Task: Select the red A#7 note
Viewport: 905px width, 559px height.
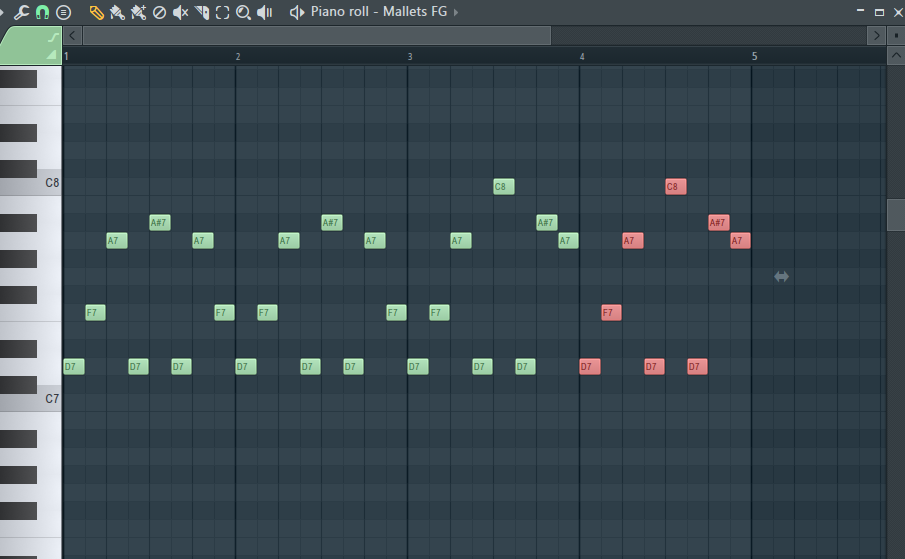Action: [719, 223]
